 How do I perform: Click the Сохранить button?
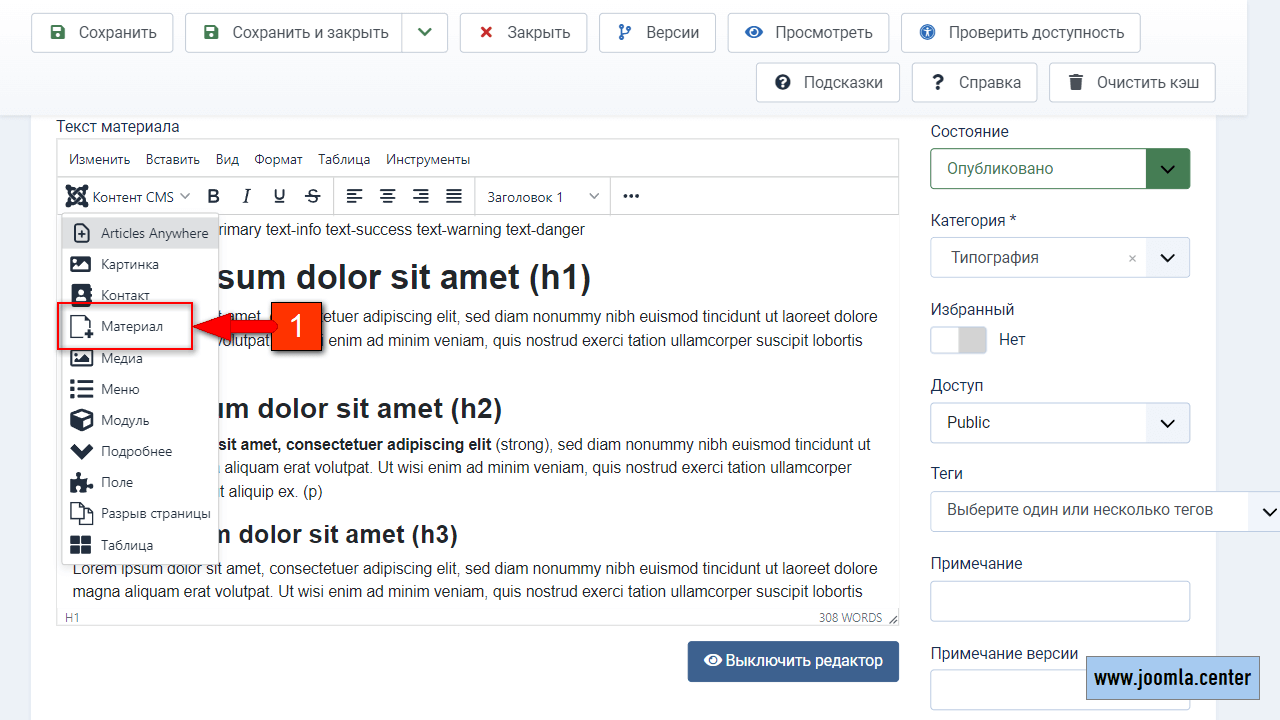pyautogui.click(x=102, y=33)
